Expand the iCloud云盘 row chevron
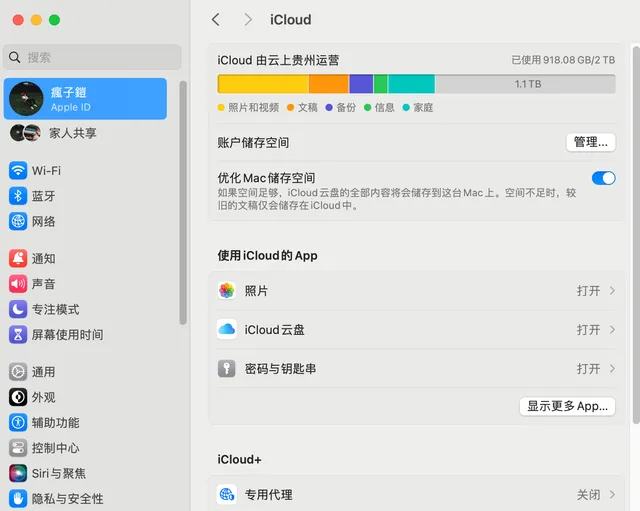The image size is (640, 511). (x=612, y=329)
